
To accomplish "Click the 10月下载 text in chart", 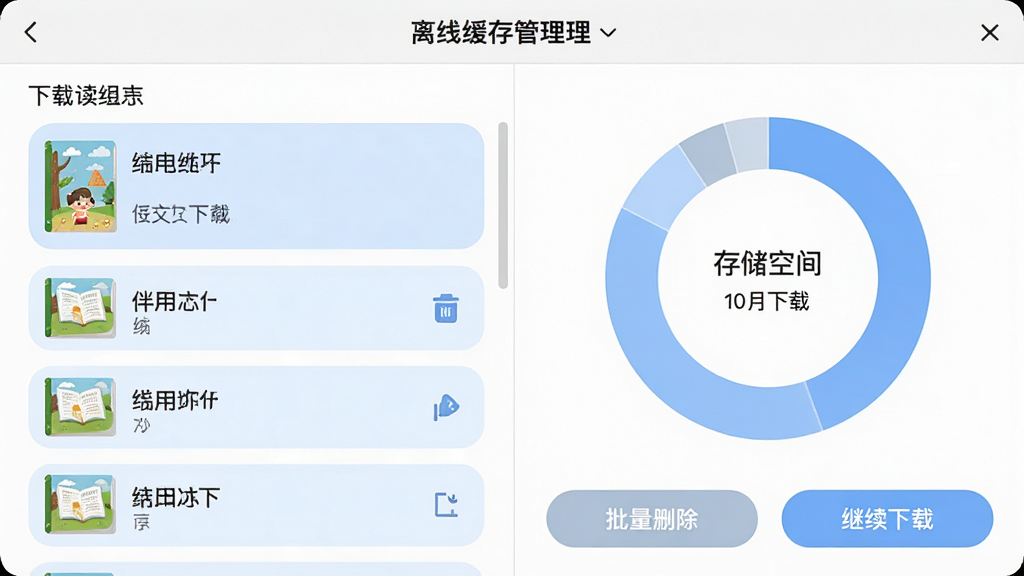I will (767, 301).
